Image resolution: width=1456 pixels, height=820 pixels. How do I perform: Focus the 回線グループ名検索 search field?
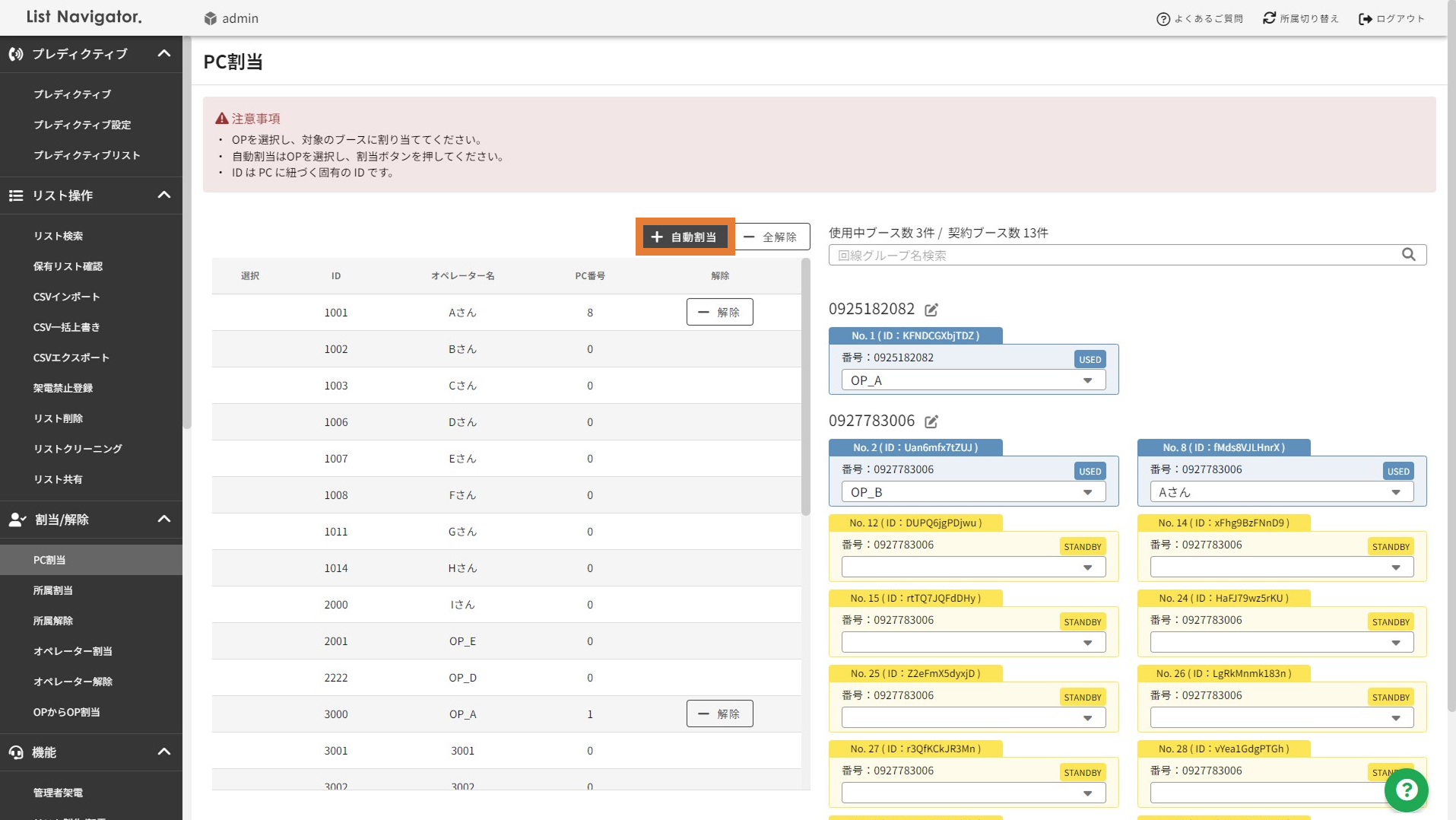pos(1114,256)
